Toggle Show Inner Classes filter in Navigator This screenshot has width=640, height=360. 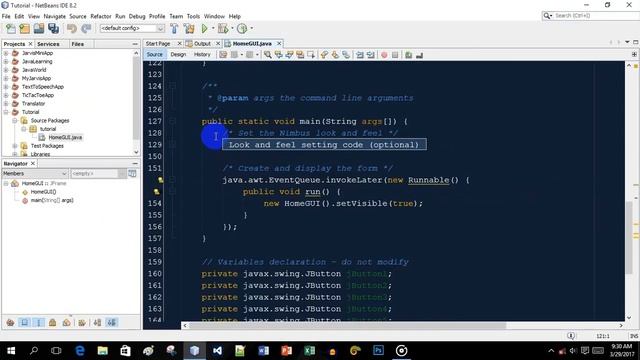[67, 322]
